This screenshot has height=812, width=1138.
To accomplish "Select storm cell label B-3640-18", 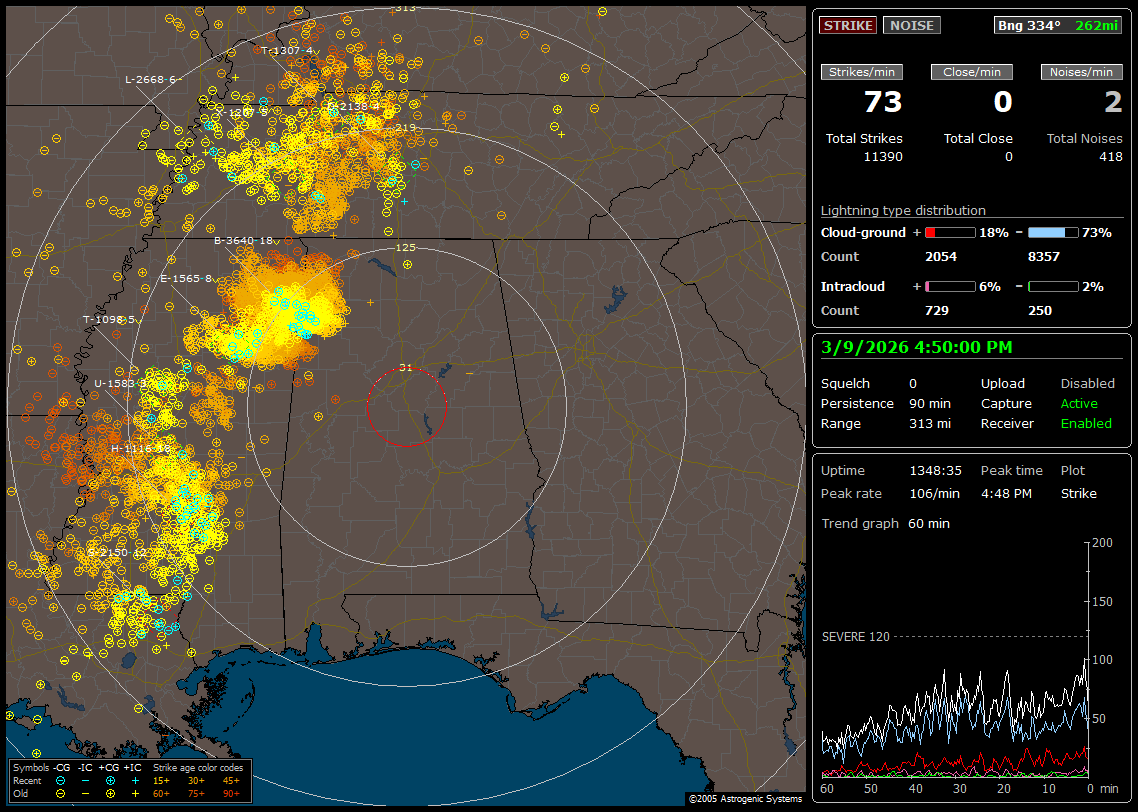I will click(243, 241).
